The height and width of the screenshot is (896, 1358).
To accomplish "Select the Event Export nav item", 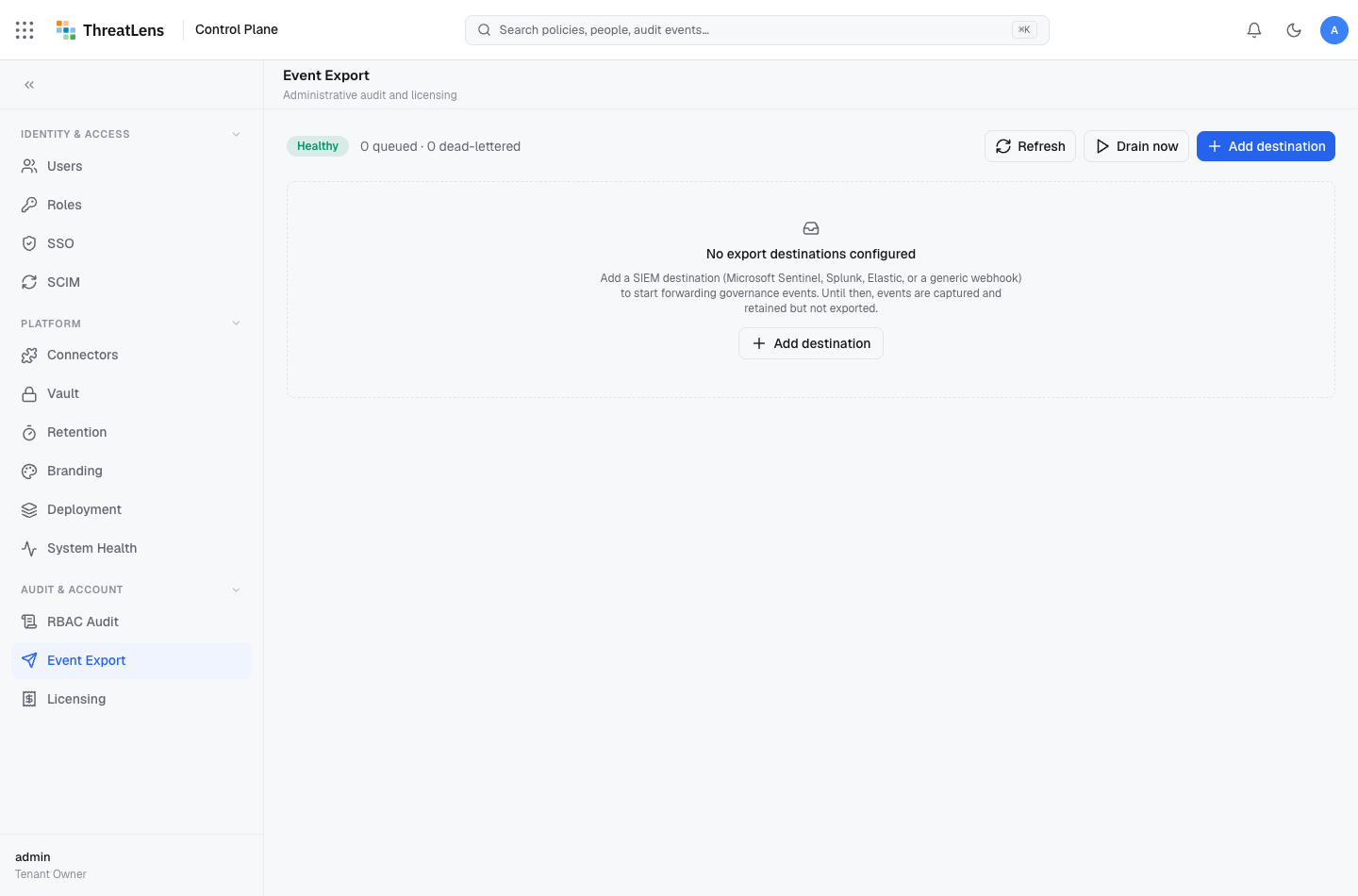I will [x=131, y=660].
